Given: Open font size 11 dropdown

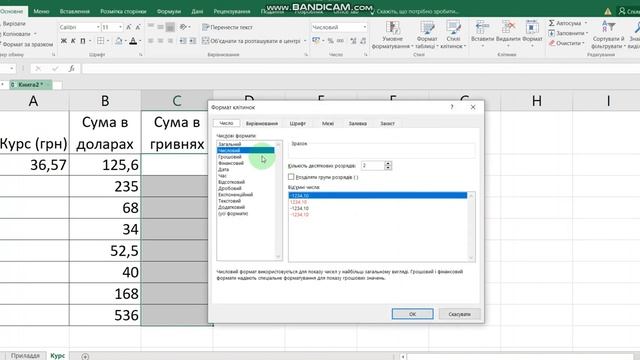Looking at the screenshot, I should [x=120, y=27].
